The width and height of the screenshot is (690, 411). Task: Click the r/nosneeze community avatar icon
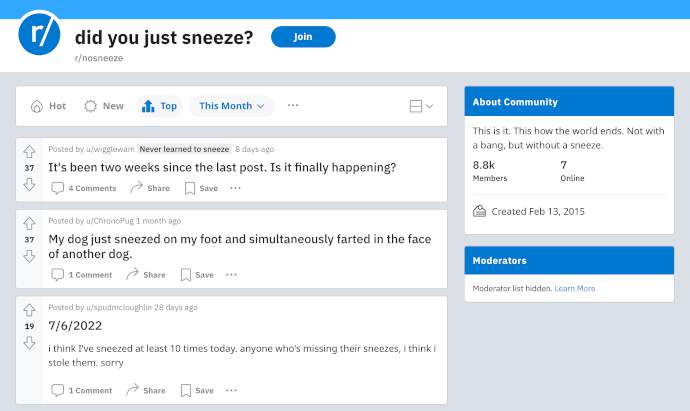pyautogui.click(x=39, y=33)
